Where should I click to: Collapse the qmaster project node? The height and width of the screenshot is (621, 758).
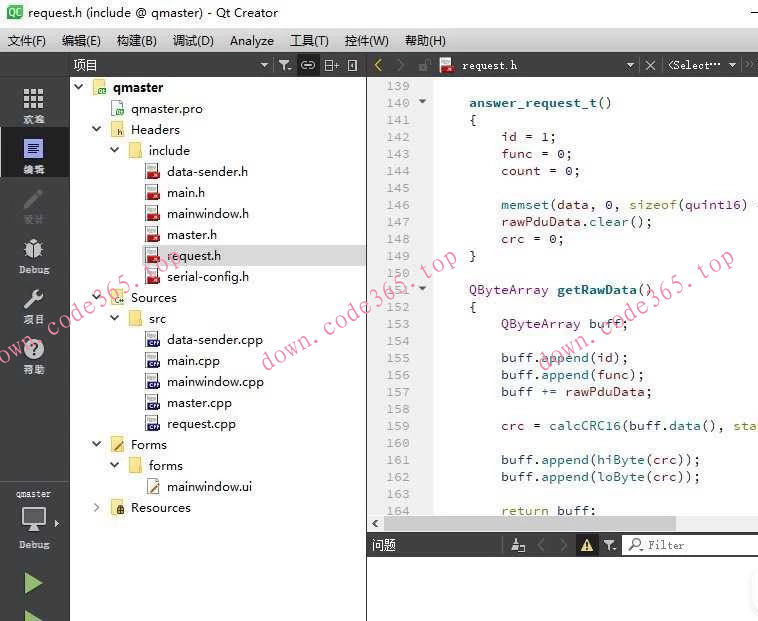(x=79, y=87)
